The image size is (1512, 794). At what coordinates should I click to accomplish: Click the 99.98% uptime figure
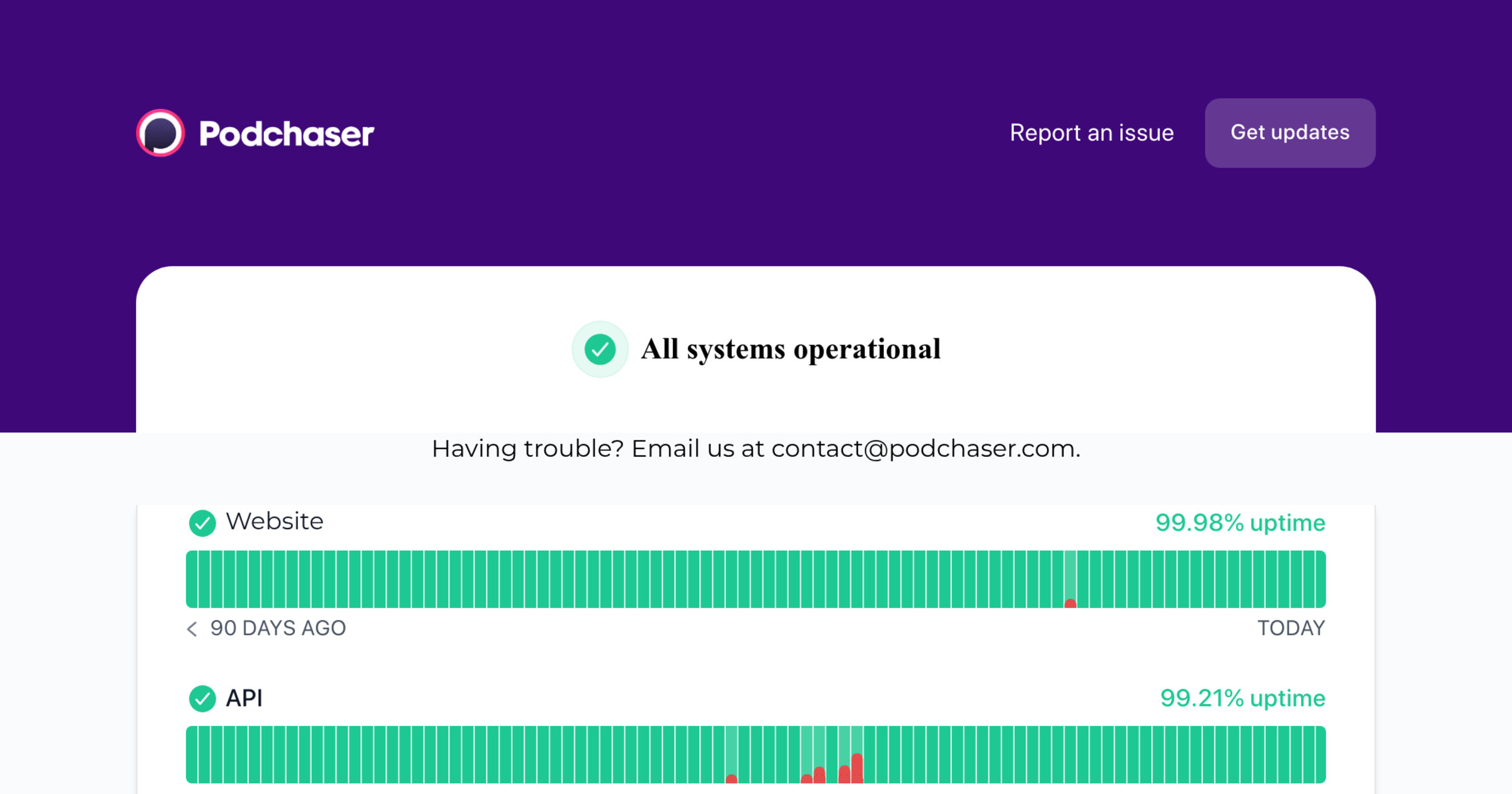click(x=1240, y=523)
